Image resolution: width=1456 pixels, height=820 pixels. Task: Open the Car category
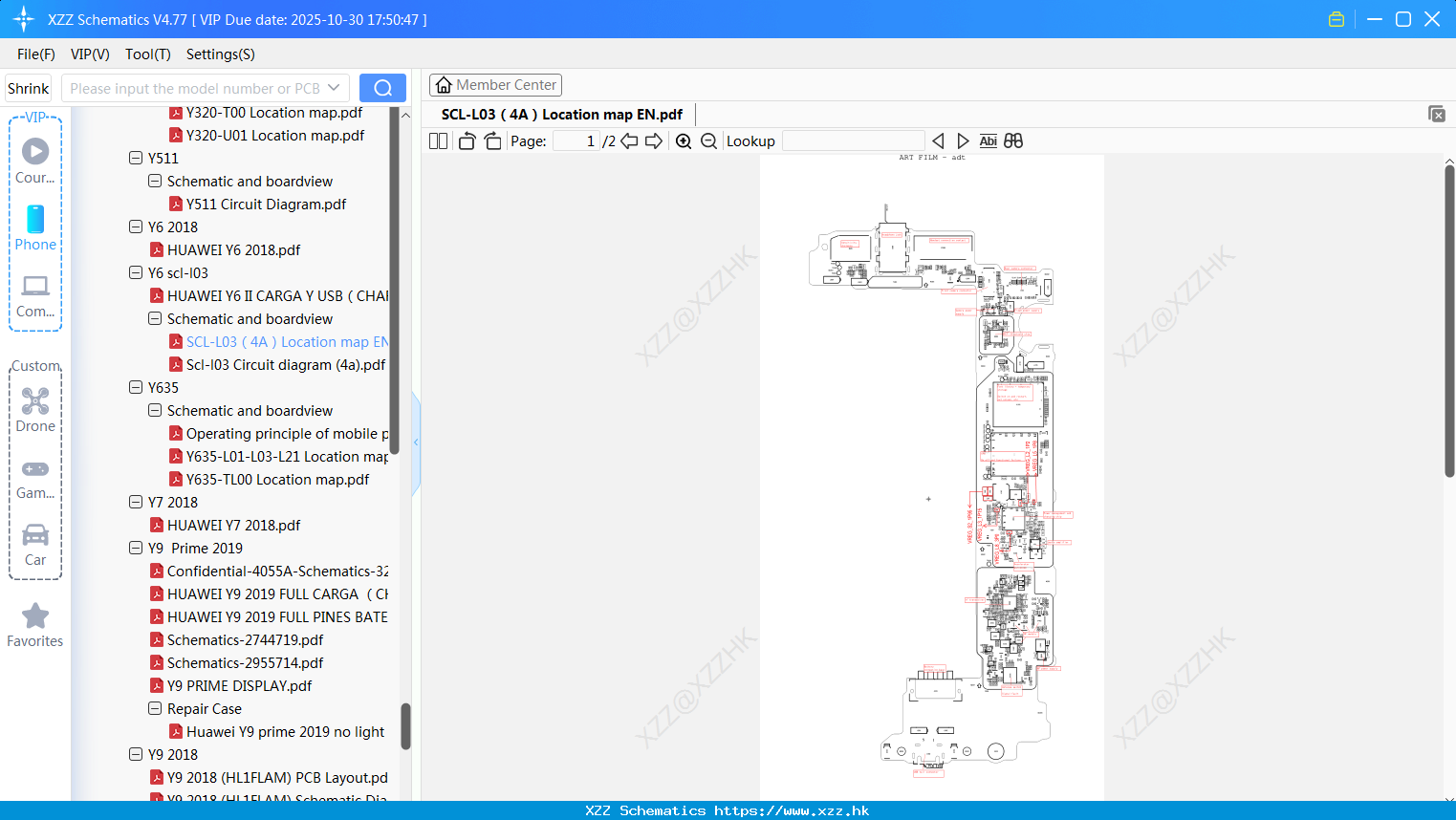(35, 545)
